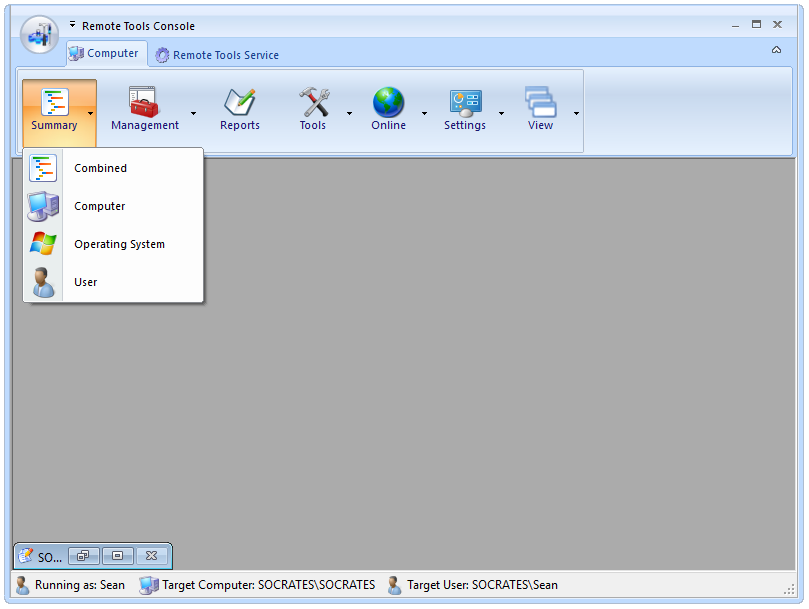Image resolution: width=809 pixels, height=609 pixels.
Task: Click 'Target User: SOCRATES\Sean' status text
Action: coord(482,585)
